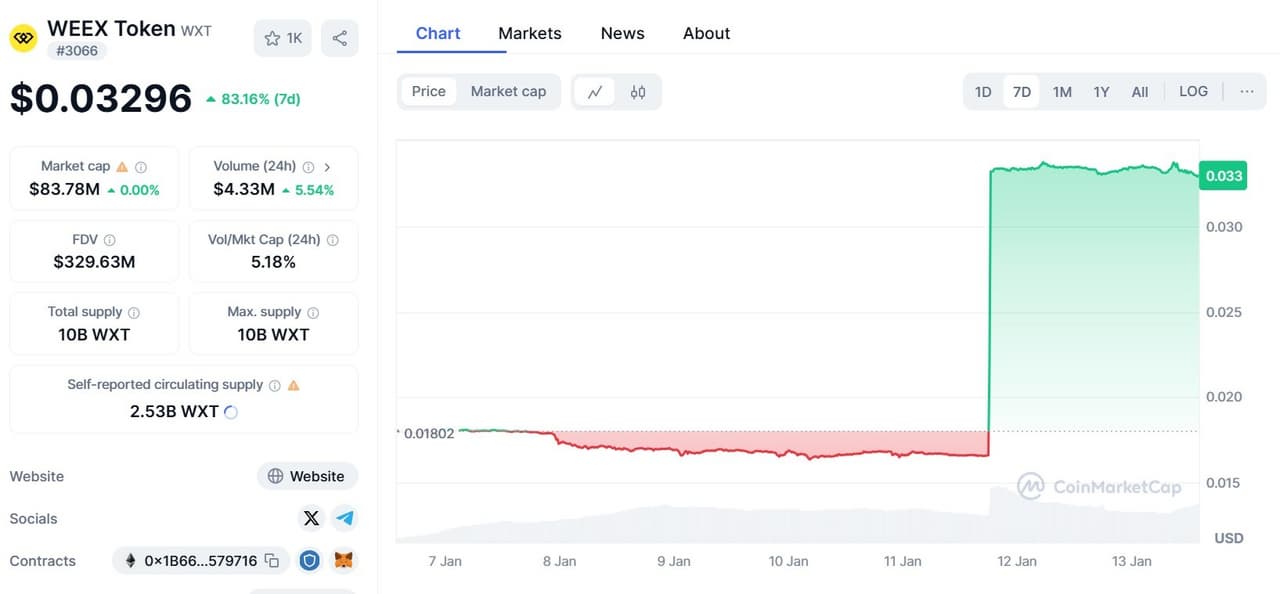Click the circulating supply progress circle
The image size is (1280, 594).
(231, 411)
